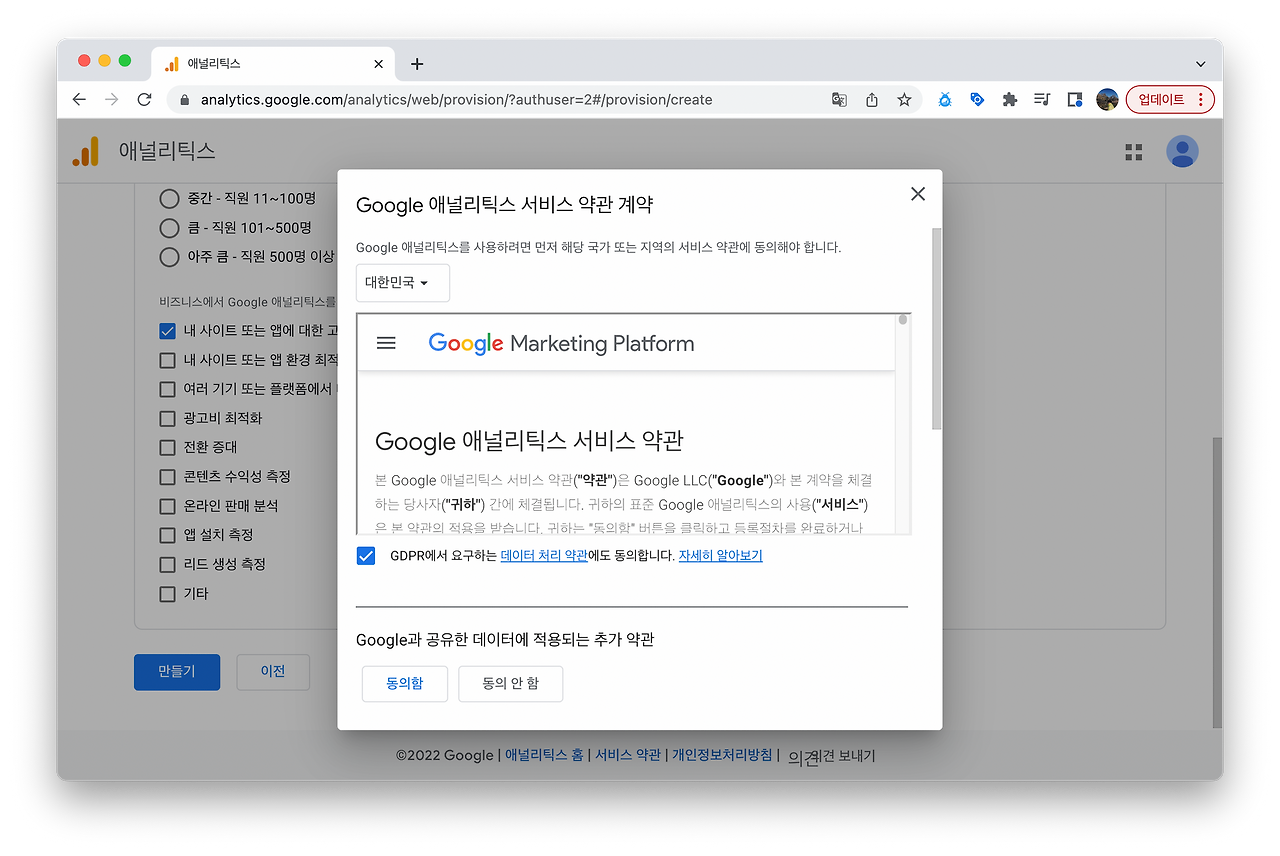Open the 대한민국 country dropdown

point(403,283)
